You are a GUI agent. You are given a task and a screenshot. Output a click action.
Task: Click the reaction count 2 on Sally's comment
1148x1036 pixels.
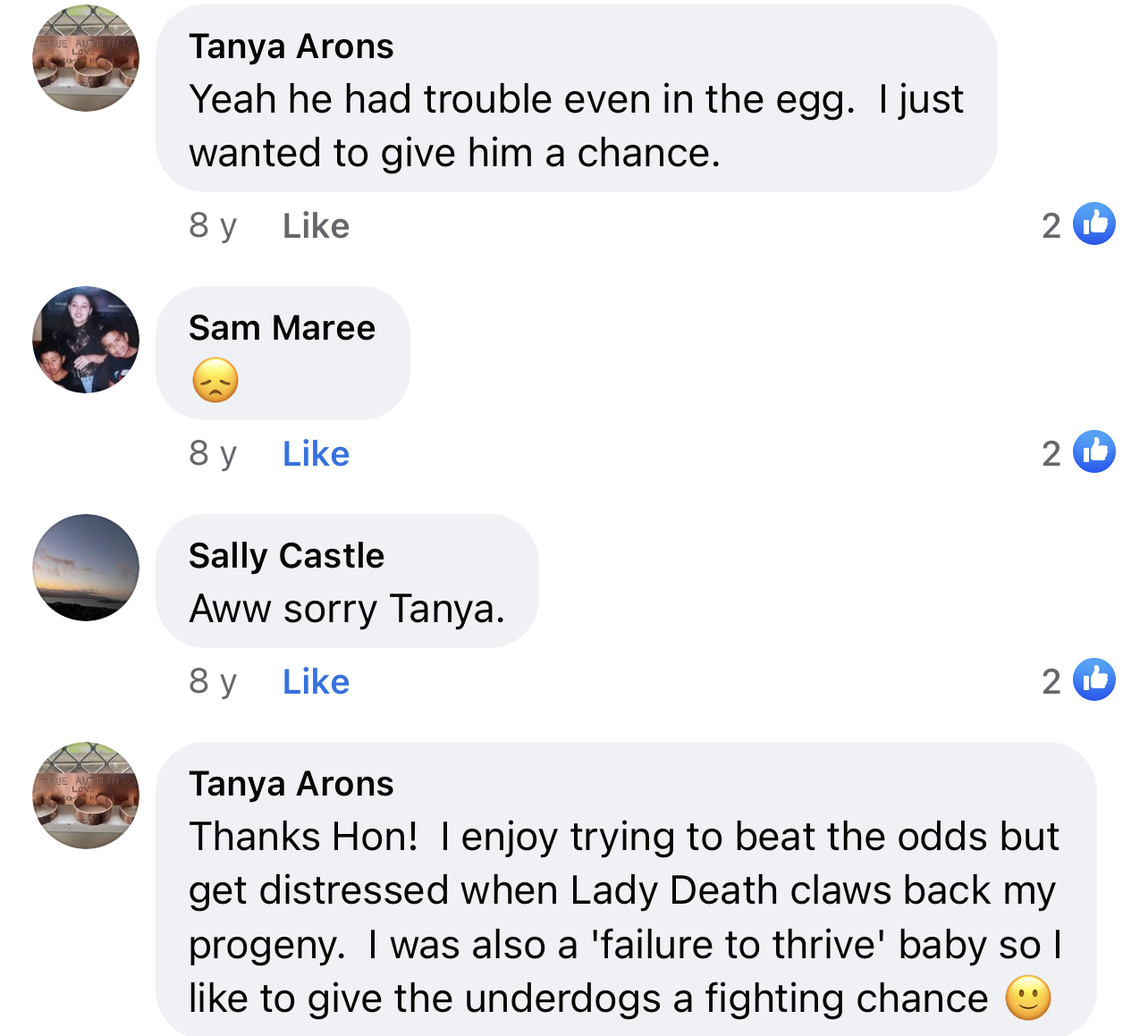coord(1051,682)
